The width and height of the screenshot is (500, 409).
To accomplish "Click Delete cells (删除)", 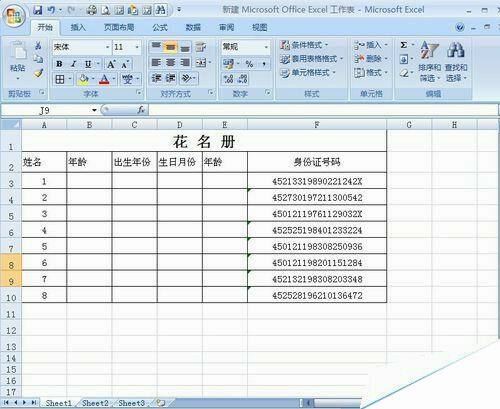I will coord(371,59).
